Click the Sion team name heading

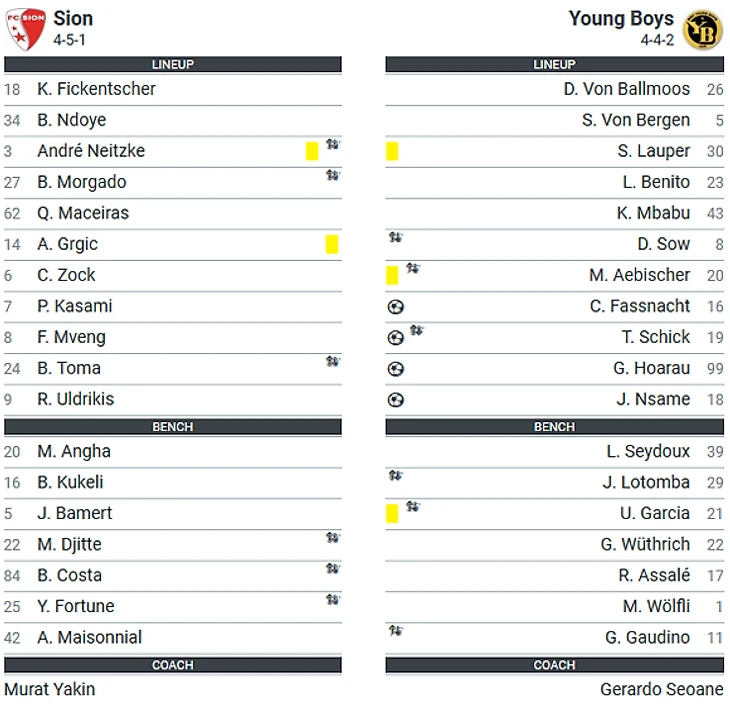pyautogui.click(x=73, y=18)
